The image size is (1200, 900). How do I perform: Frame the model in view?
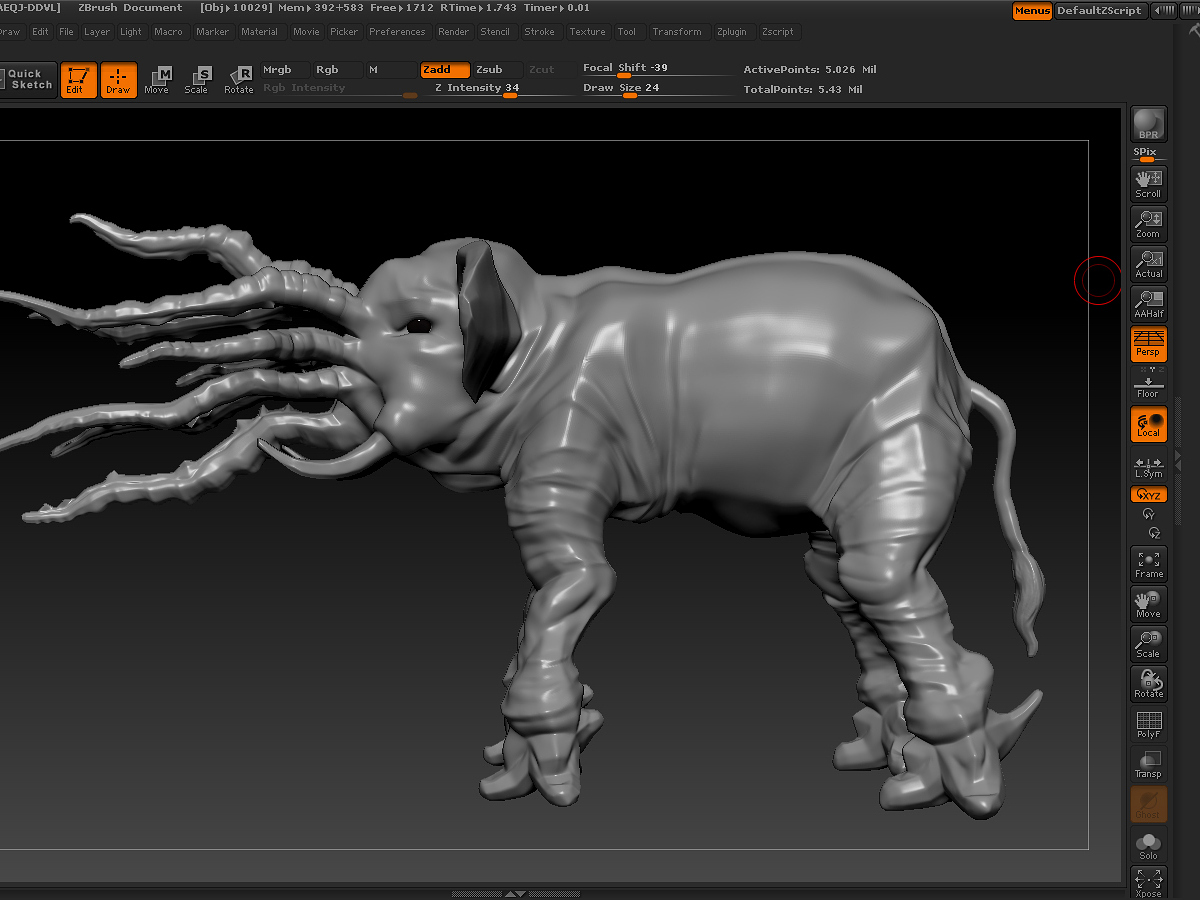1148,564
